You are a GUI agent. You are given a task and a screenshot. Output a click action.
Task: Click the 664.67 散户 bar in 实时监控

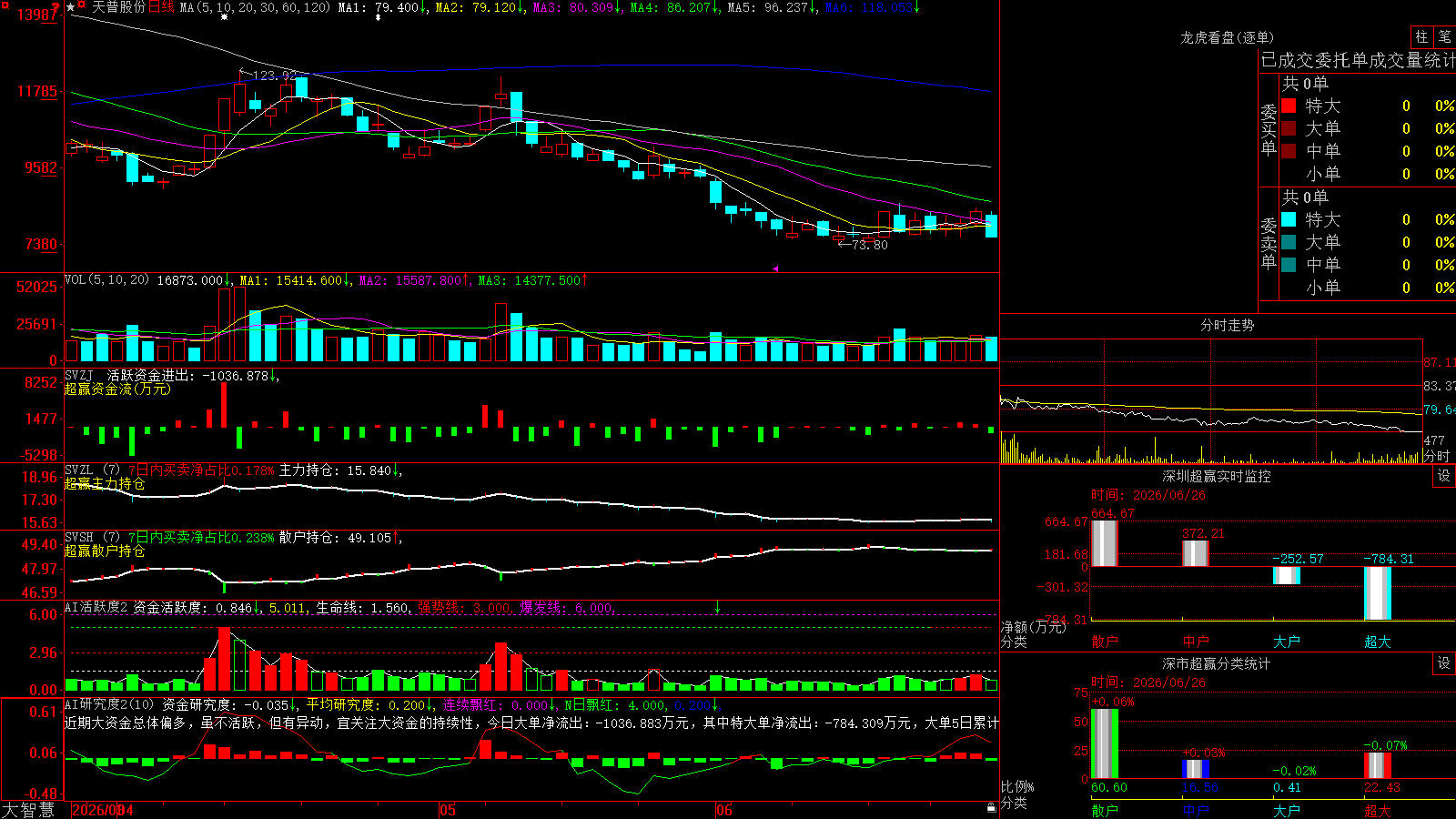1104,543
